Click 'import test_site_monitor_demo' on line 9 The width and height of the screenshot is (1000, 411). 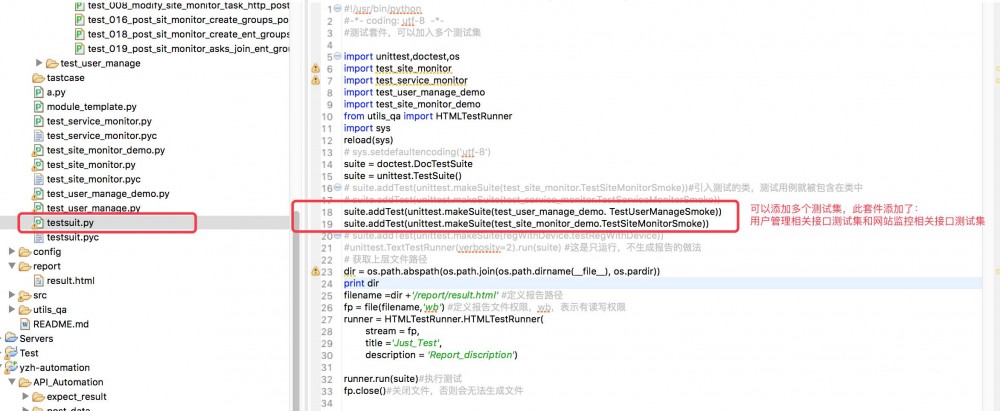tap(412, 104)
